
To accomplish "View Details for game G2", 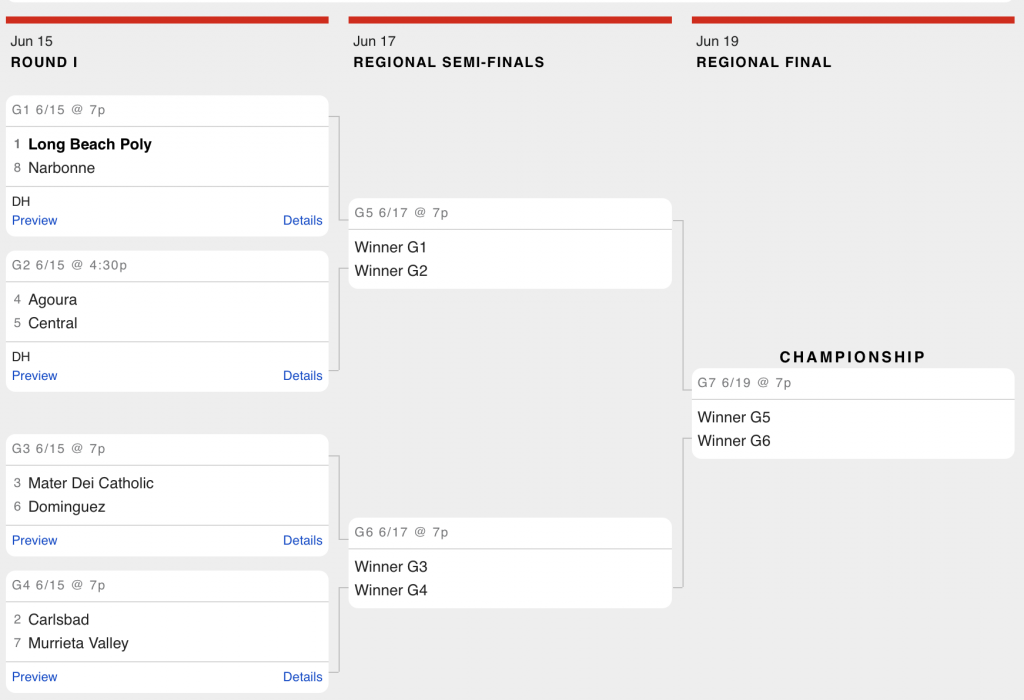I will pyautogui.click(x=302, y=375).
